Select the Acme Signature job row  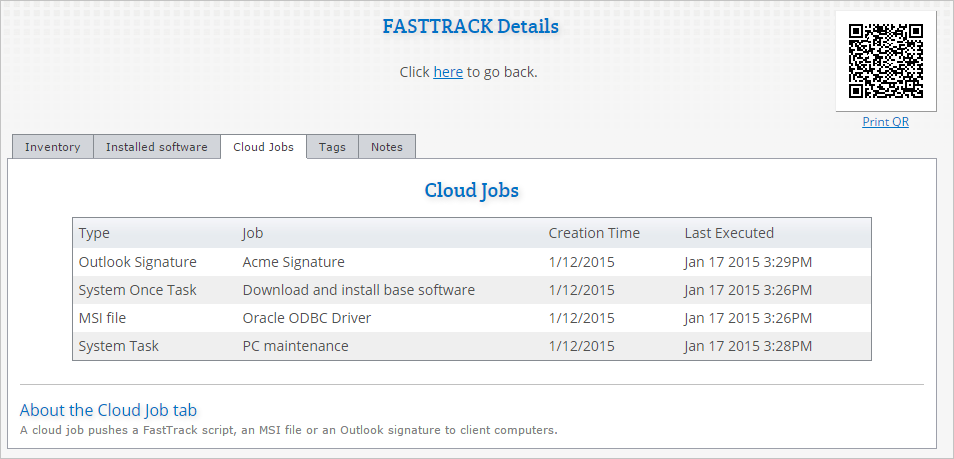tap(293, 262)
